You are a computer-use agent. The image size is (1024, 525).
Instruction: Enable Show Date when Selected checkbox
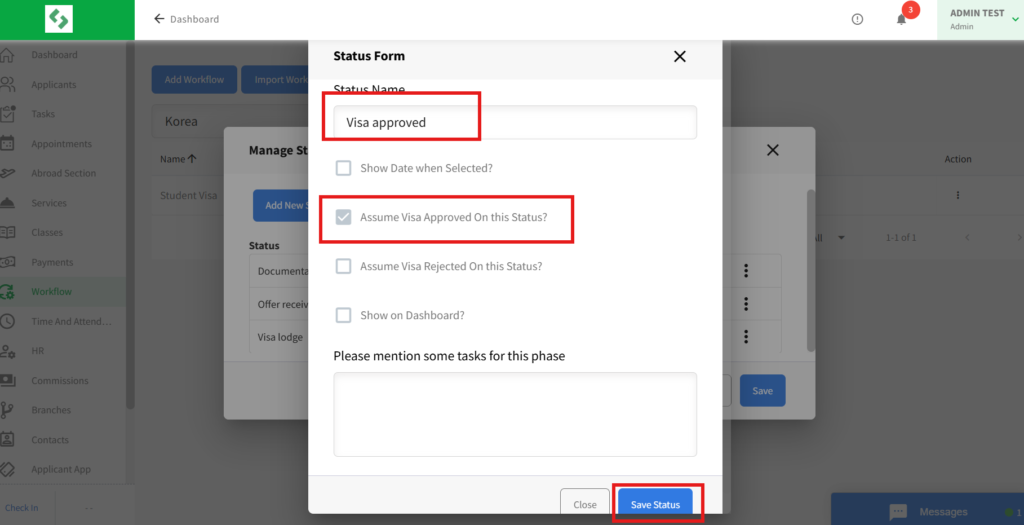coord(343,168)
